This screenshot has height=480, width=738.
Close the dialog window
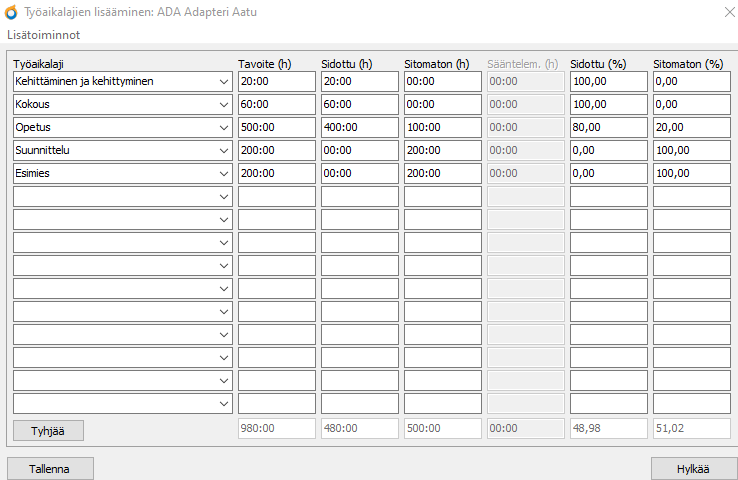(x=724, y=13)
